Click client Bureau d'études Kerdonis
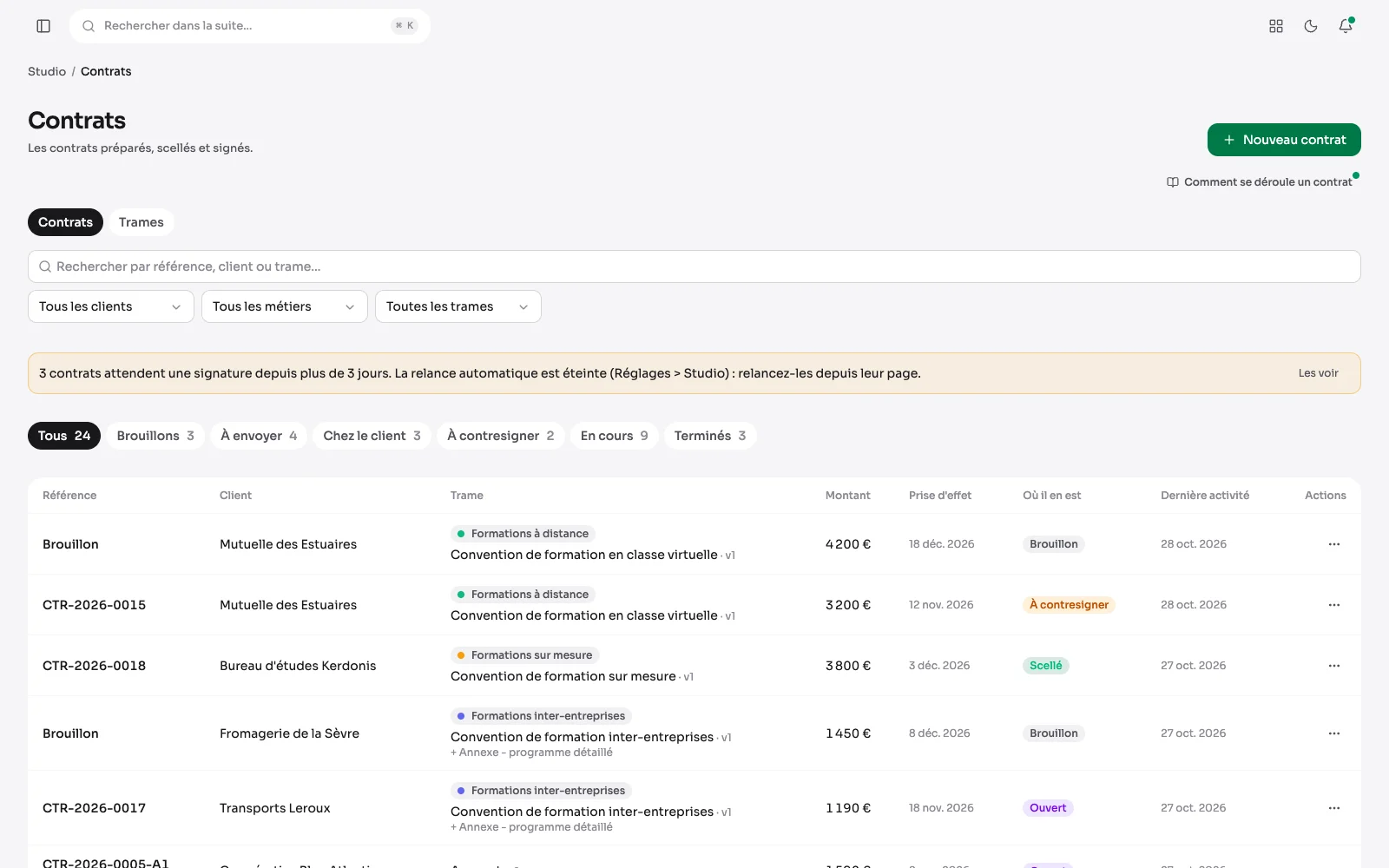This screenshot has height=868, width=1389. [298, 666]
